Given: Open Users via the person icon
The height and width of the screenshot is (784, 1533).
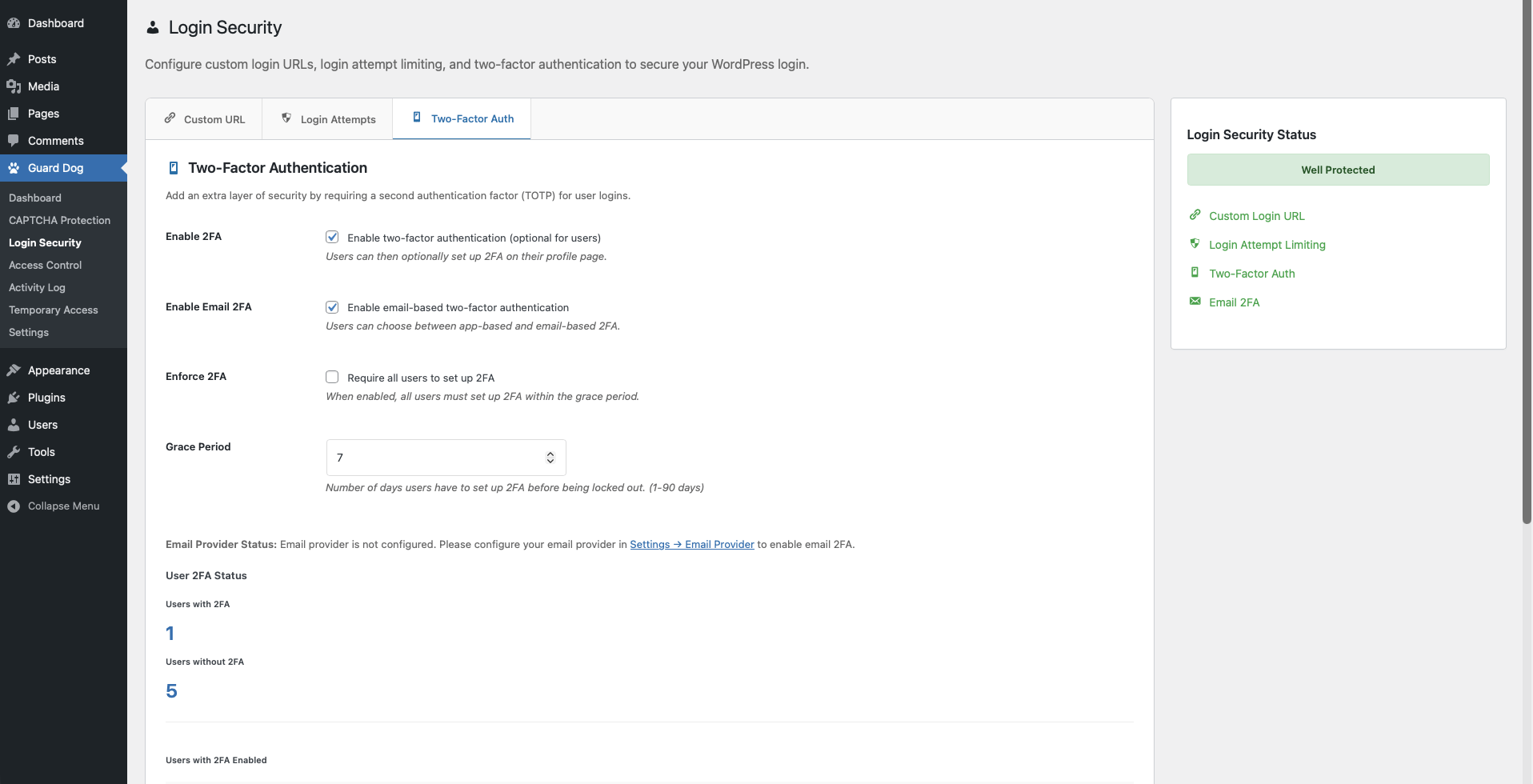Looking at the screenshot, I should tap(14, 424).
